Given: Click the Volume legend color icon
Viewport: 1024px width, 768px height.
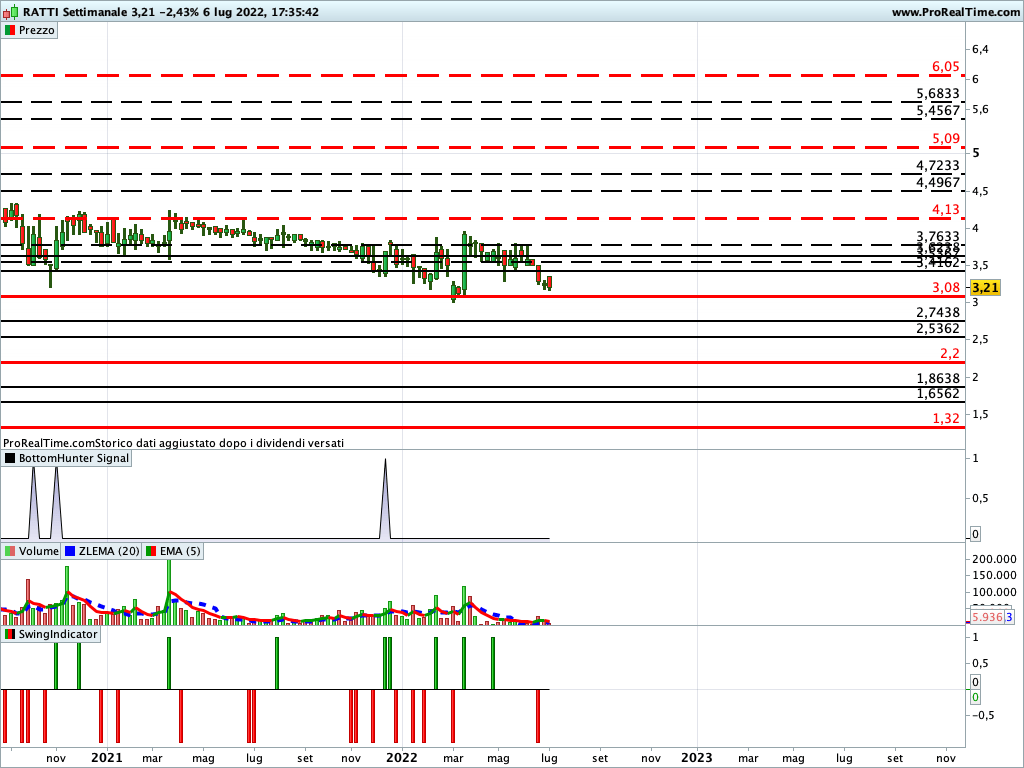Looking at the screenshot, I should point(10,551).
